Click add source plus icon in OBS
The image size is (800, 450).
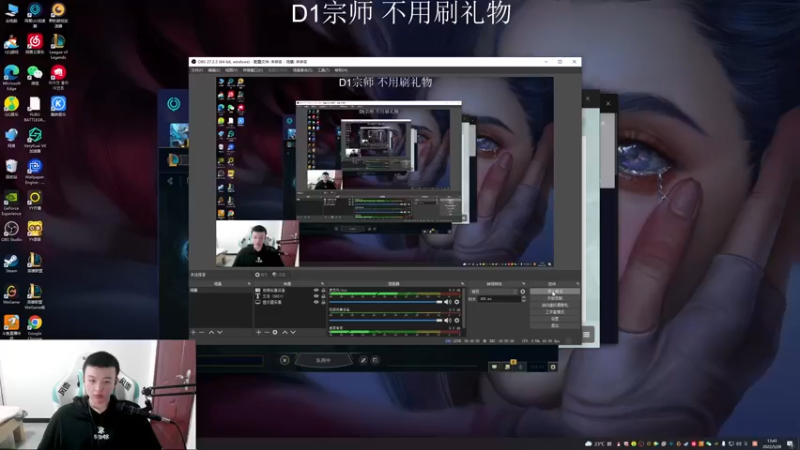tap(259, 333)
